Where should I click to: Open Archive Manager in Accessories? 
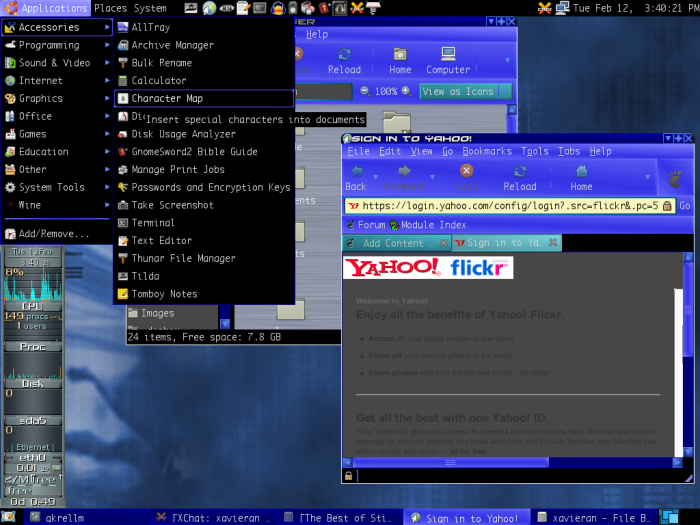click(x=204, y=45)
